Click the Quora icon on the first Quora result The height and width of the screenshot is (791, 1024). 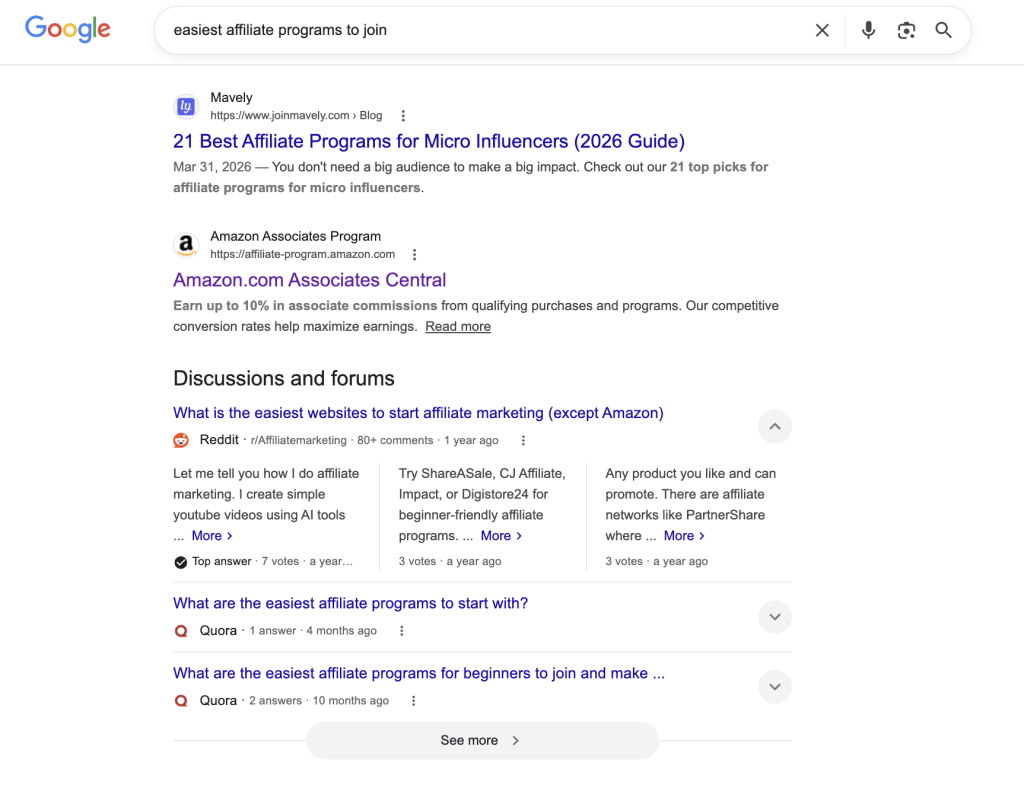coord(181,631)
